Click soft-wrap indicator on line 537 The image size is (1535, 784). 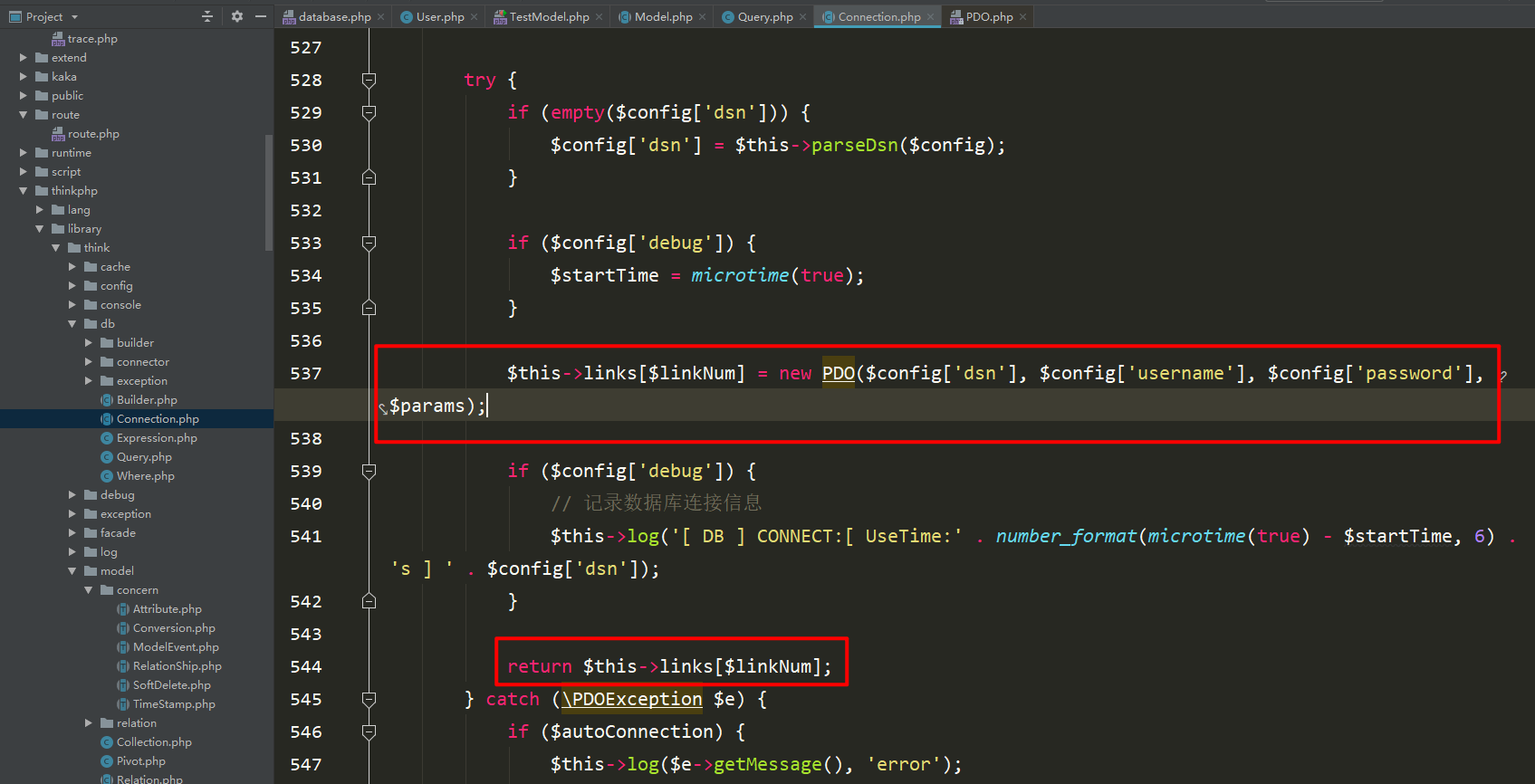click(x=1503, y=377)
